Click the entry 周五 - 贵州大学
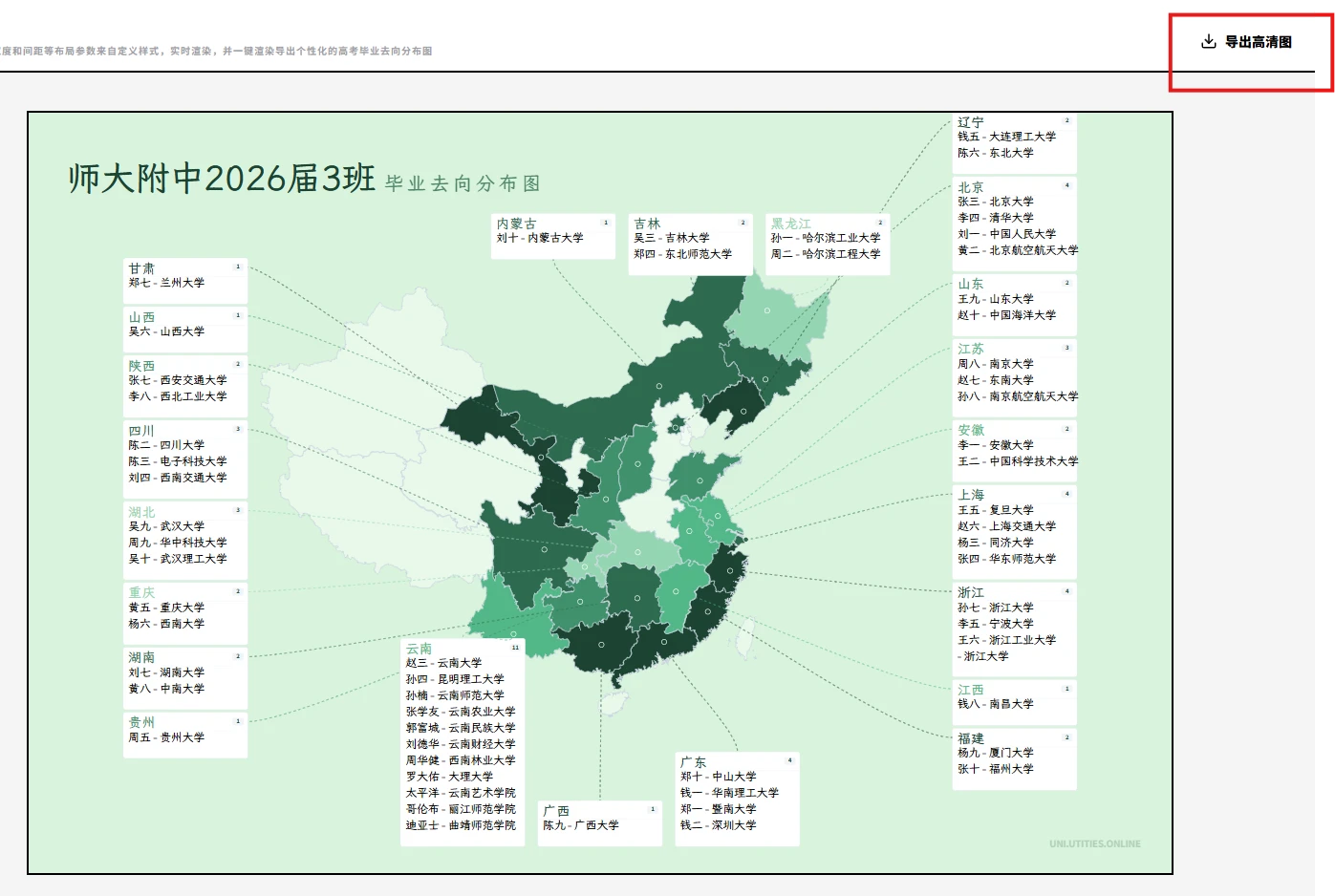1335x896 pixels. [166, 737]
